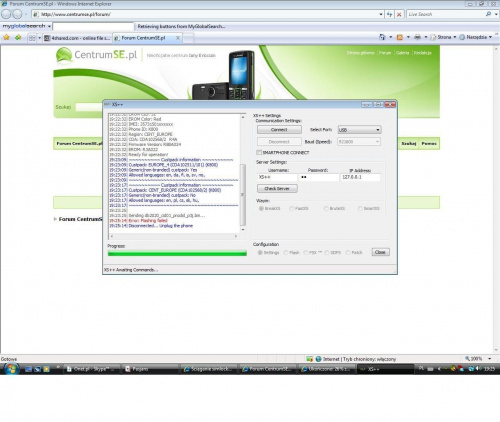Switch to the 4shared.com browser tab
Screen dimensions: 500x422
(77, 38)
